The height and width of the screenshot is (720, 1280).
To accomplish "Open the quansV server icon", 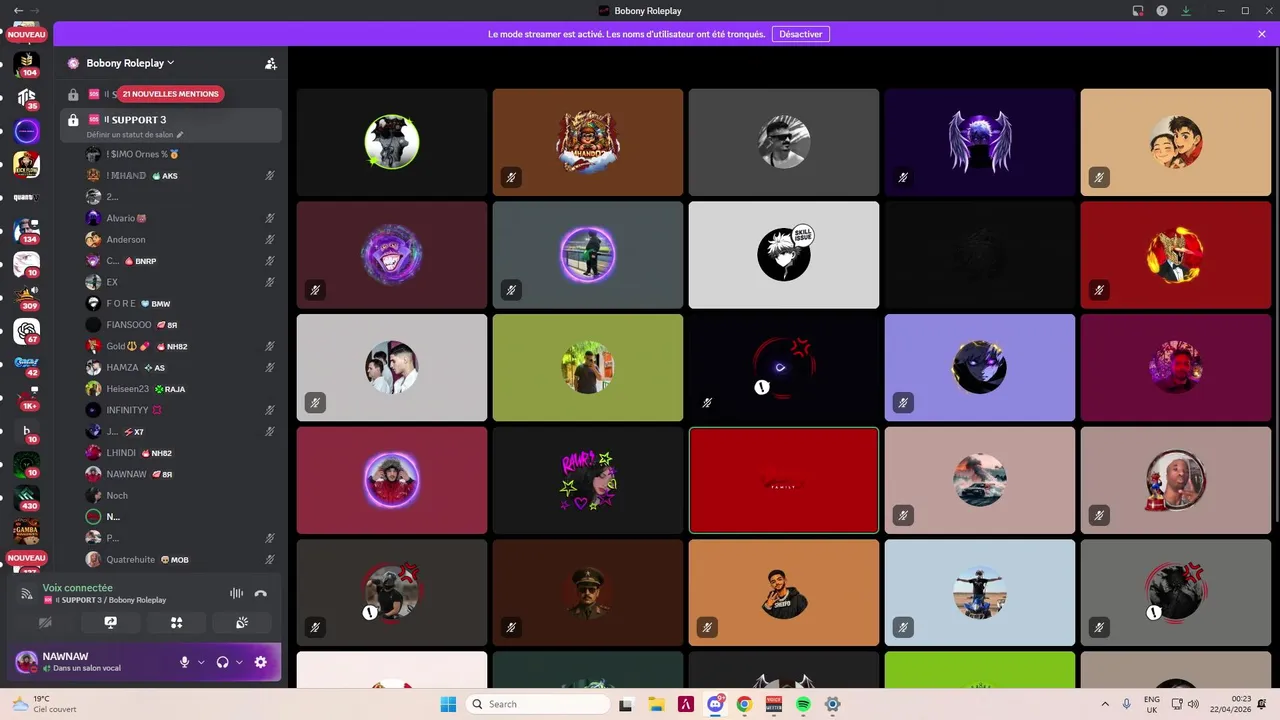I will coord(27,197).
